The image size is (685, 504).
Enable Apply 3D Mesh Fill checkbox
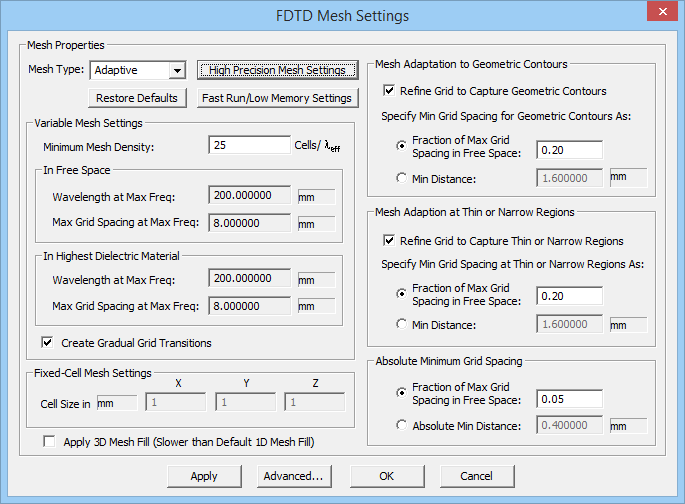tap(49, 441)
